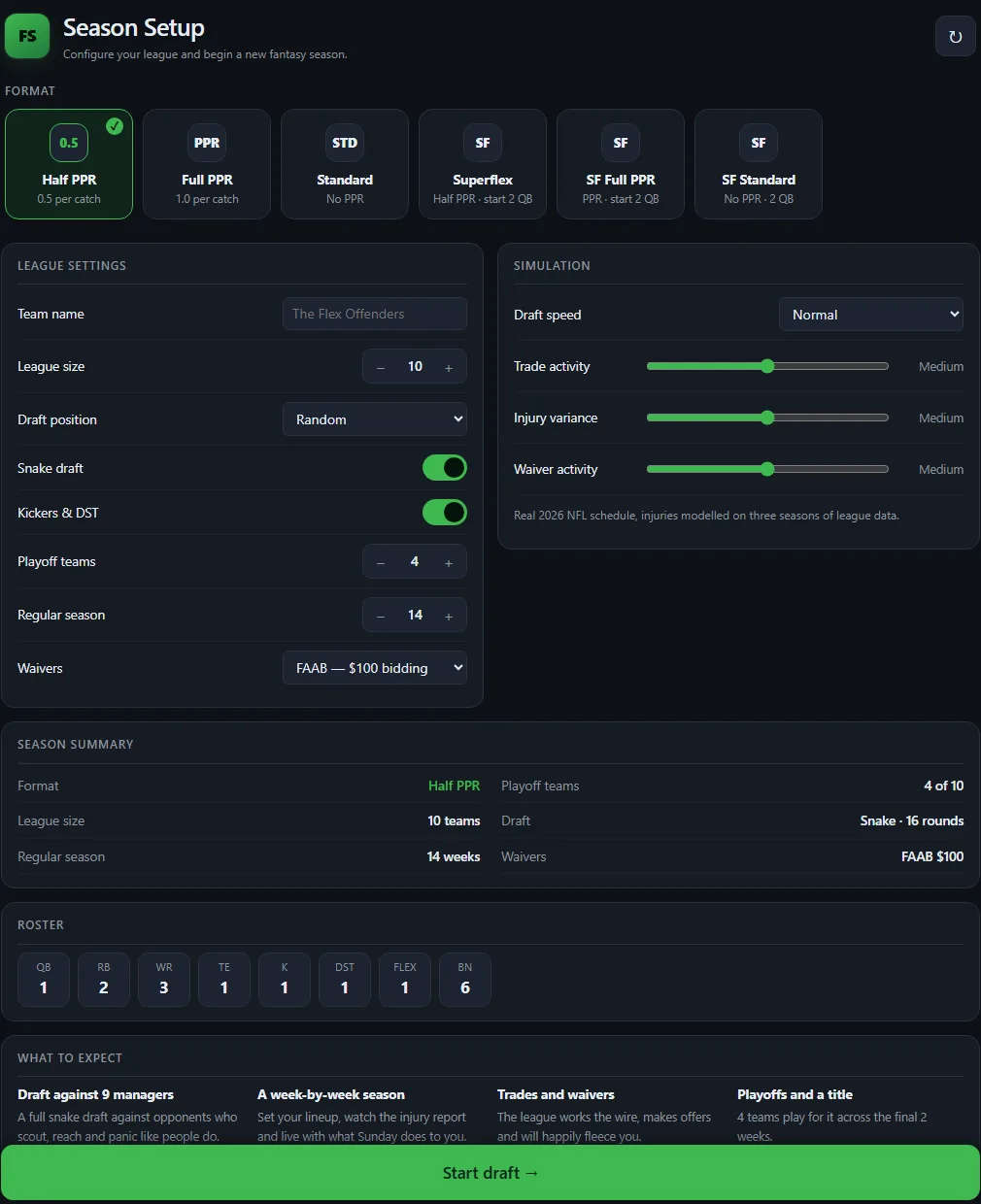Click the DST roster slot tile
Screen dimensions: 981x1204
(x=345, y=980)
